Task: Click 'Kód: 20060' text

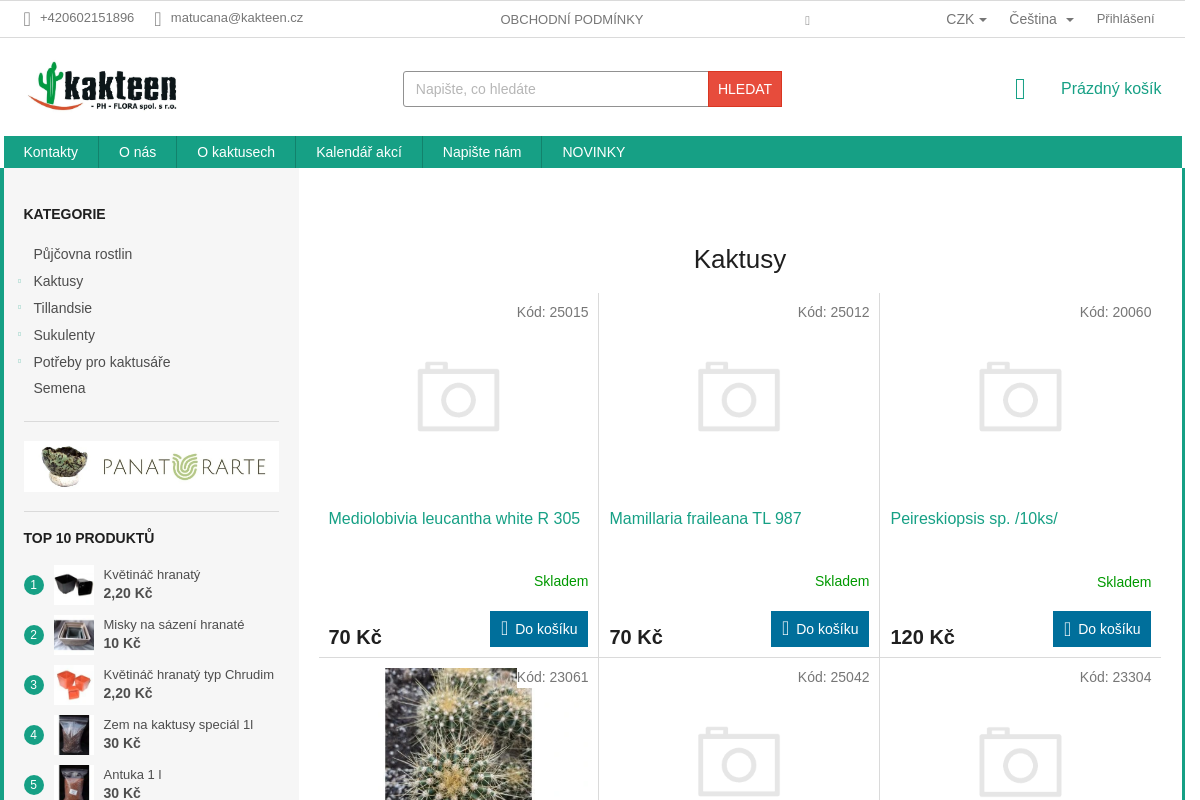Action: tap(1115, 312)
